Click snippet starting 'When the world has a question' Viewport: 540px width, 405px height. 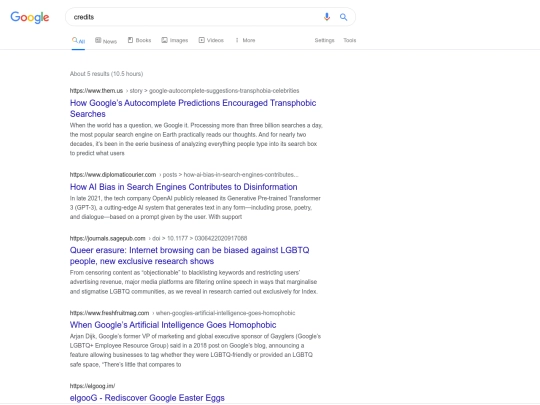tap(196, 139)
